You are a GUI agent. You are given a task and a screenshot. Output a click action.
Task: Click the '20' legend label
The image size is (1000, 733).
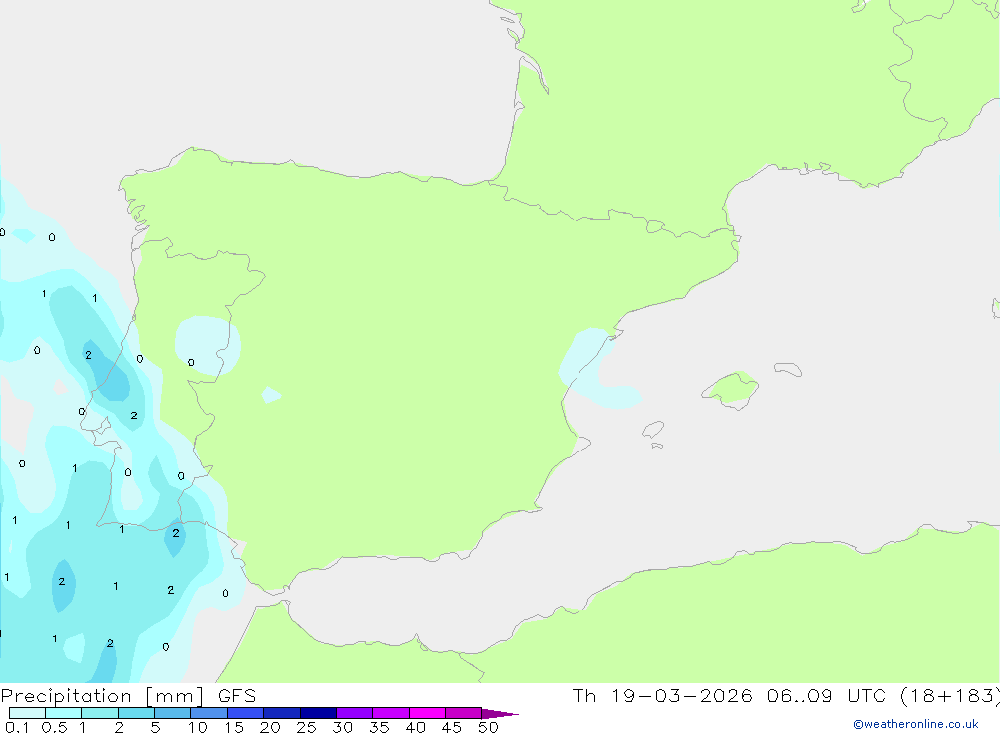[x=270, y=727]
